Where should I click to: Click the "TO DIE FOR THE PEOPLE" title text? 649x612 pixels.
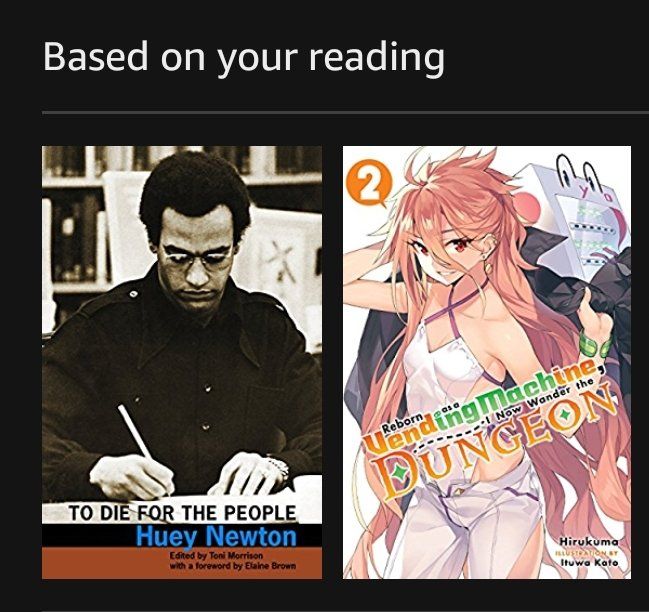tap(182, 513)
